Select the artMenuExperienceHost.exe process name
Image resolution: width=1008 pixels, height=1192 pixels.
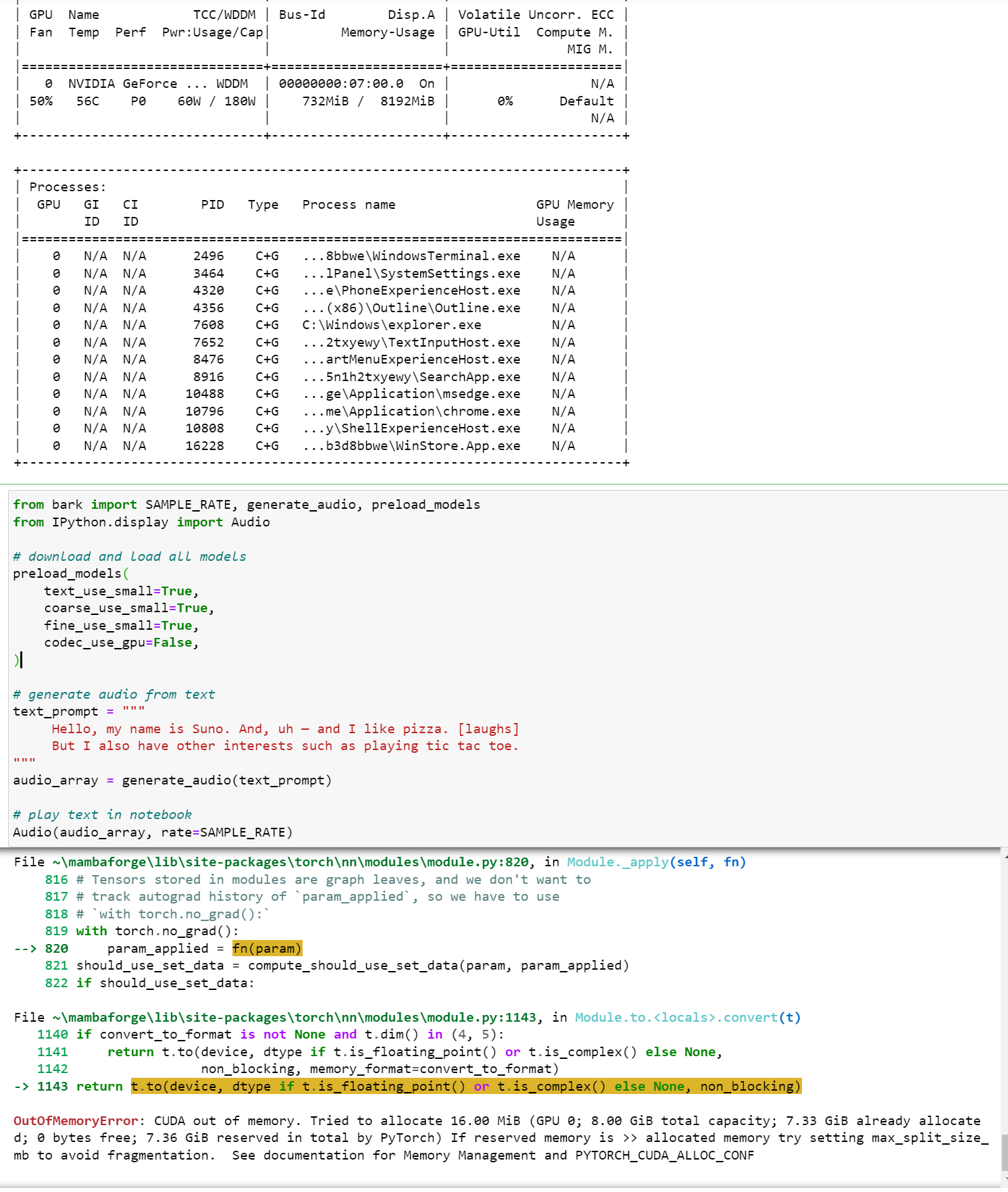pos(411,359)
